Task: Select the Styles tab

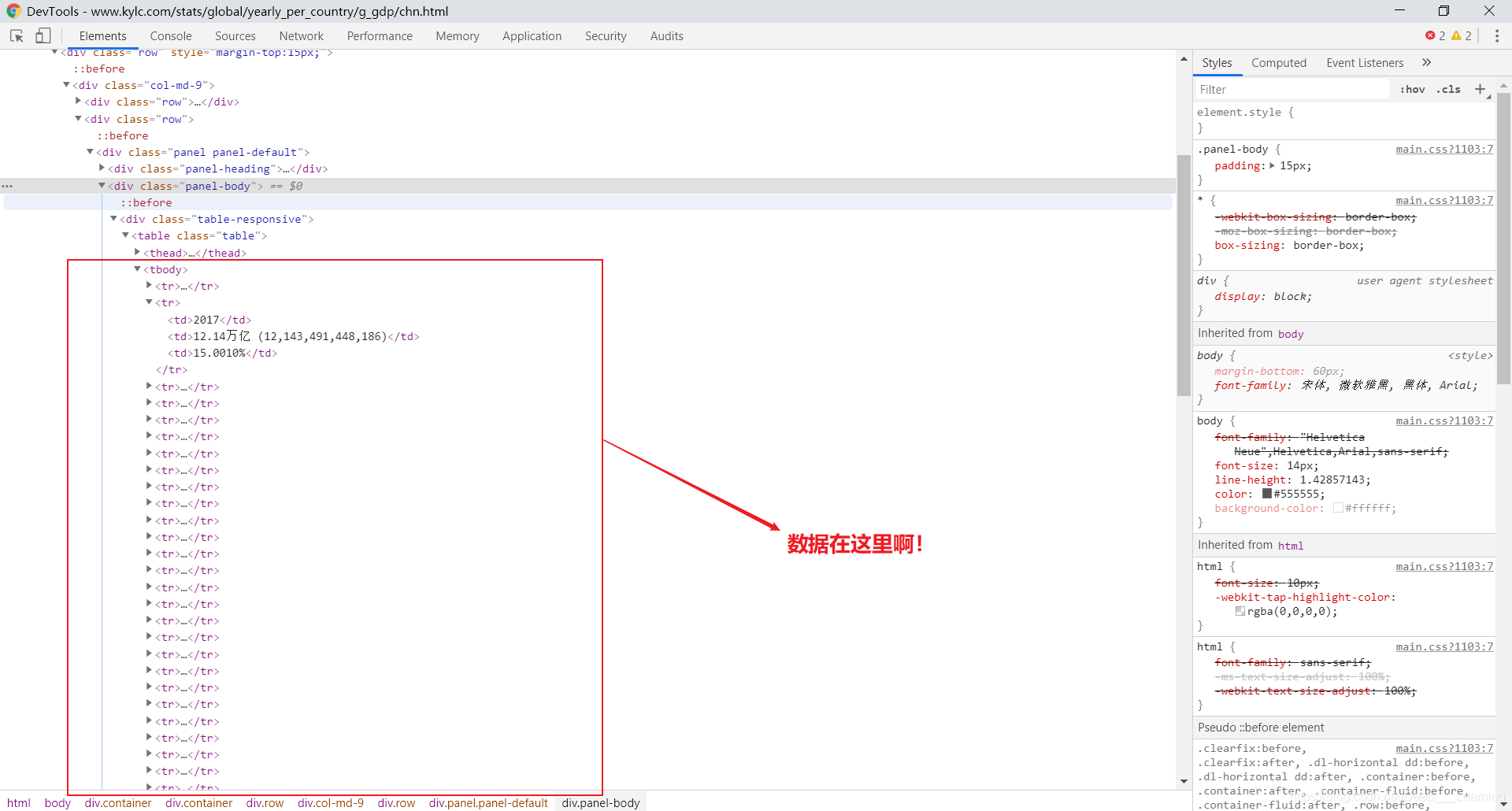Action: point(1217,63)
